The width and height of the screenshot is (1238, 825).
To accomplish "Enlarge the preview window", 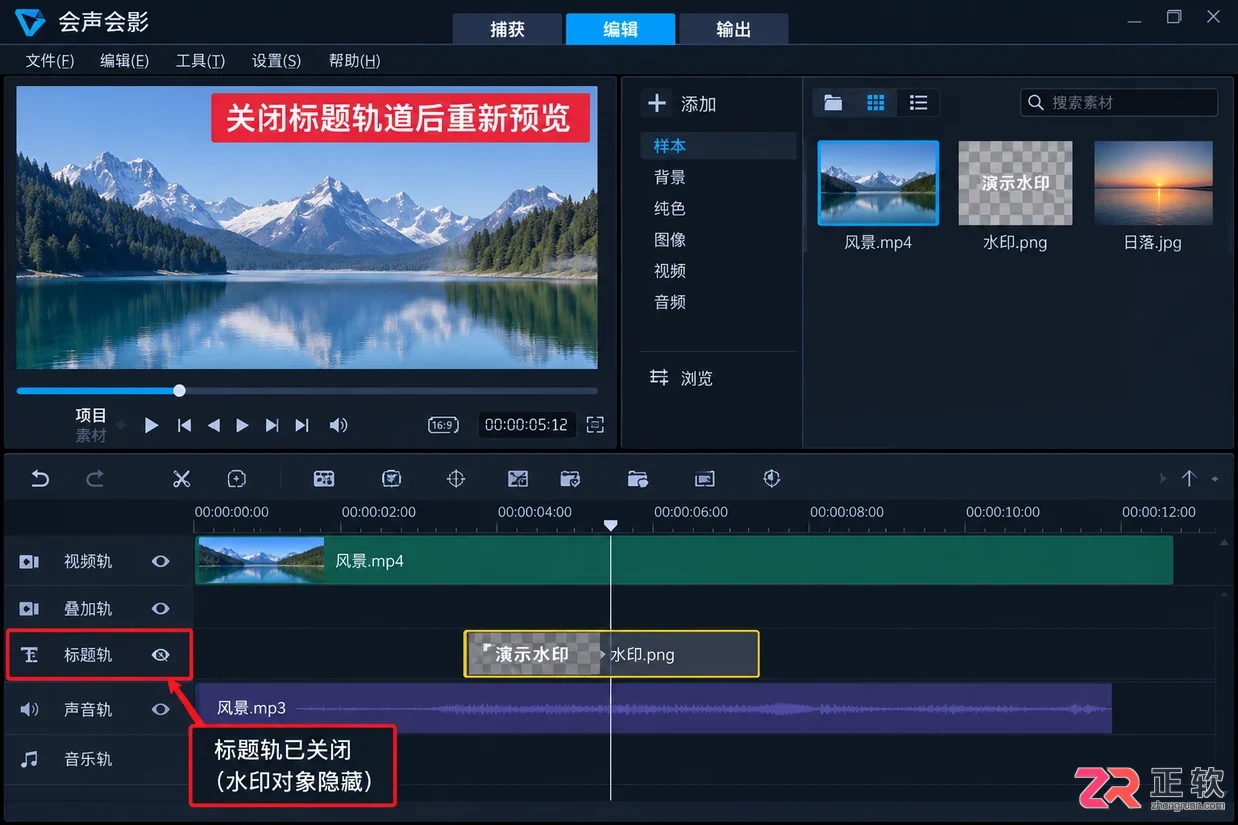I will pyautogui.click(x=595, y=424).
